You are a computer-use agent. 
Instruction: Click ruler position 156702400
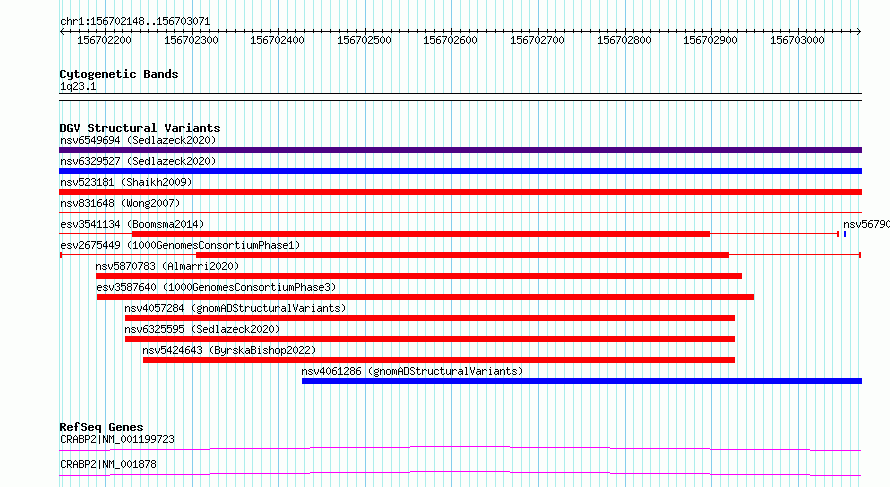pos(278,40)
